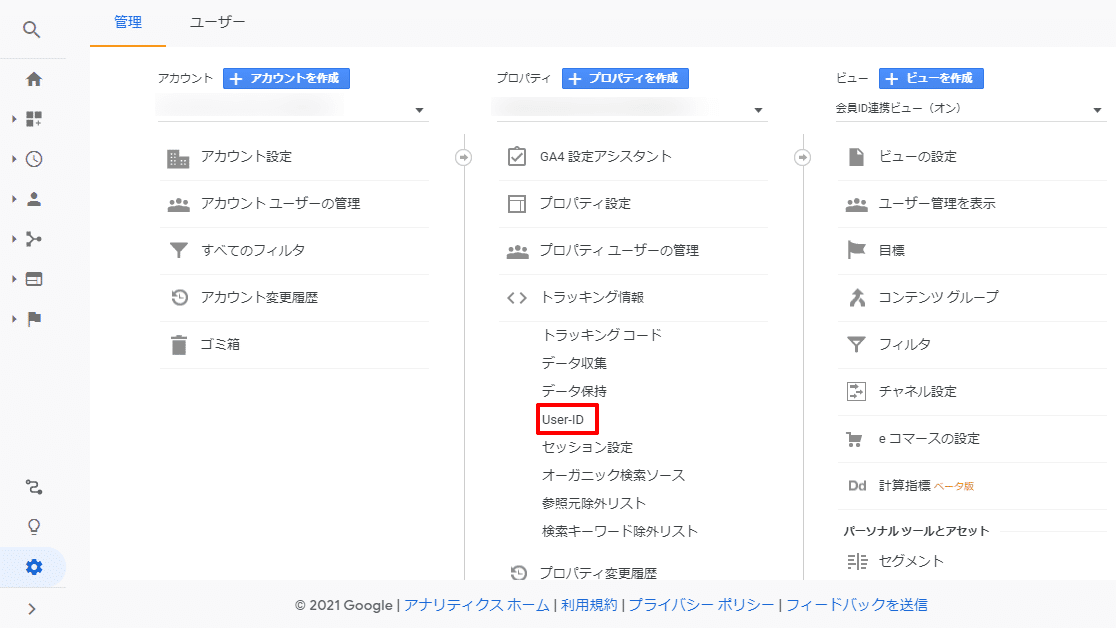Open the User-ID settings entry
Viewport: 1116px width, 628px height.
(567, 418)
